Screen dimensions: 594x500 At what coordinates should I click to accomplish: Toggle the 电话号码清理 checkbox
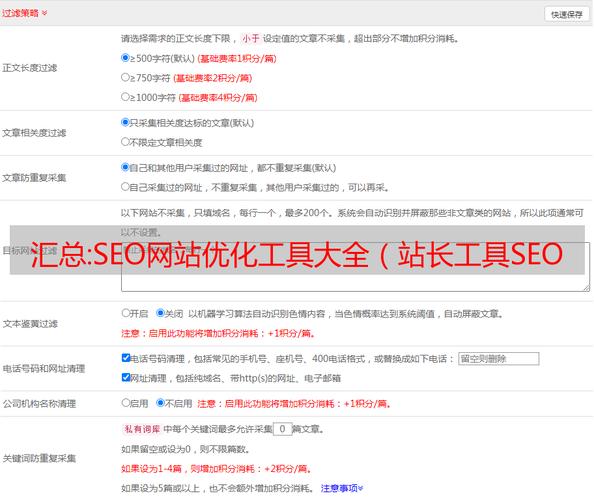[126, 358]
